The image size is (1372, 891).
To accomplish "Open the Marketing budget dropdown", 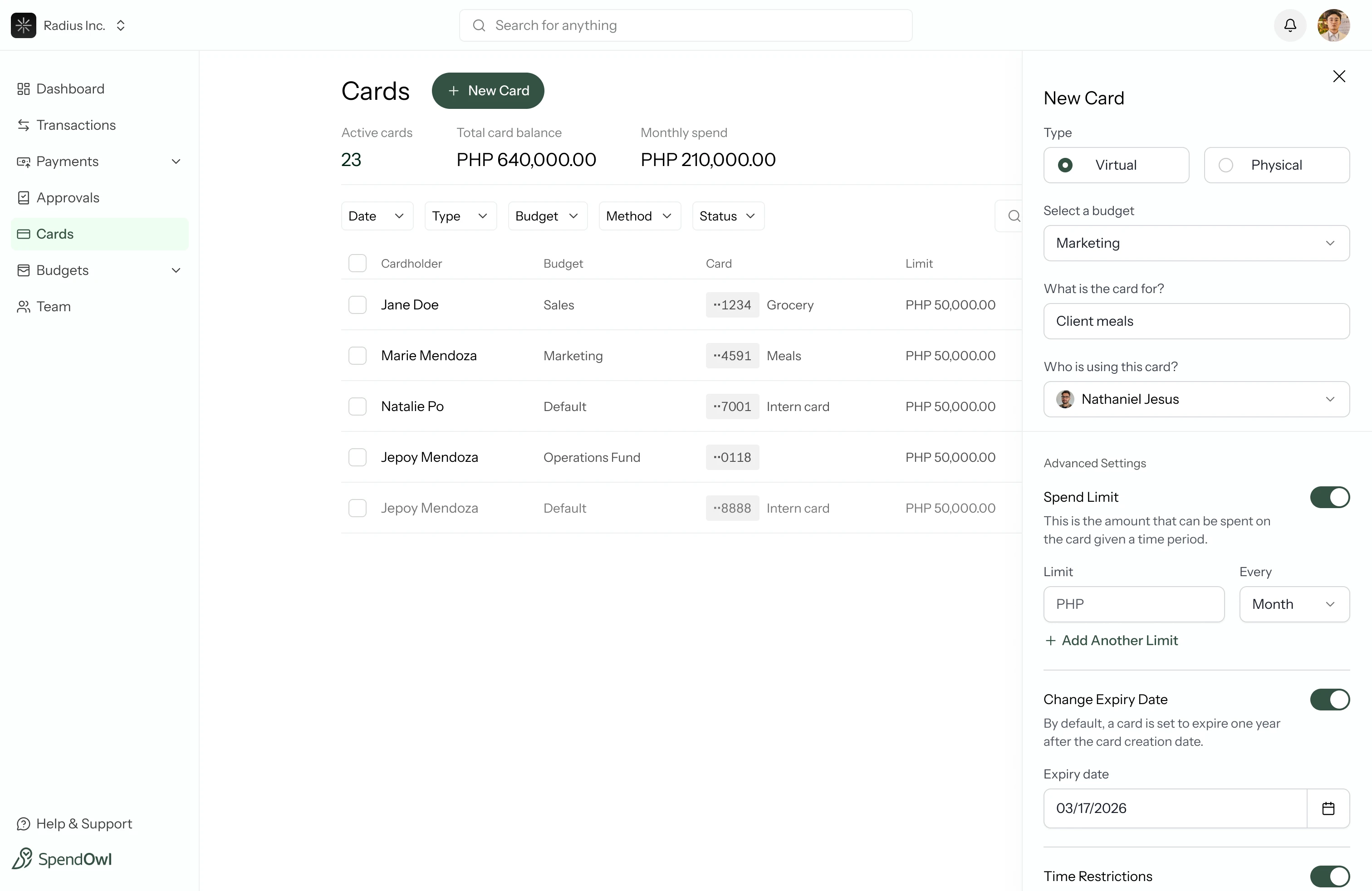I will [1196, 243].
